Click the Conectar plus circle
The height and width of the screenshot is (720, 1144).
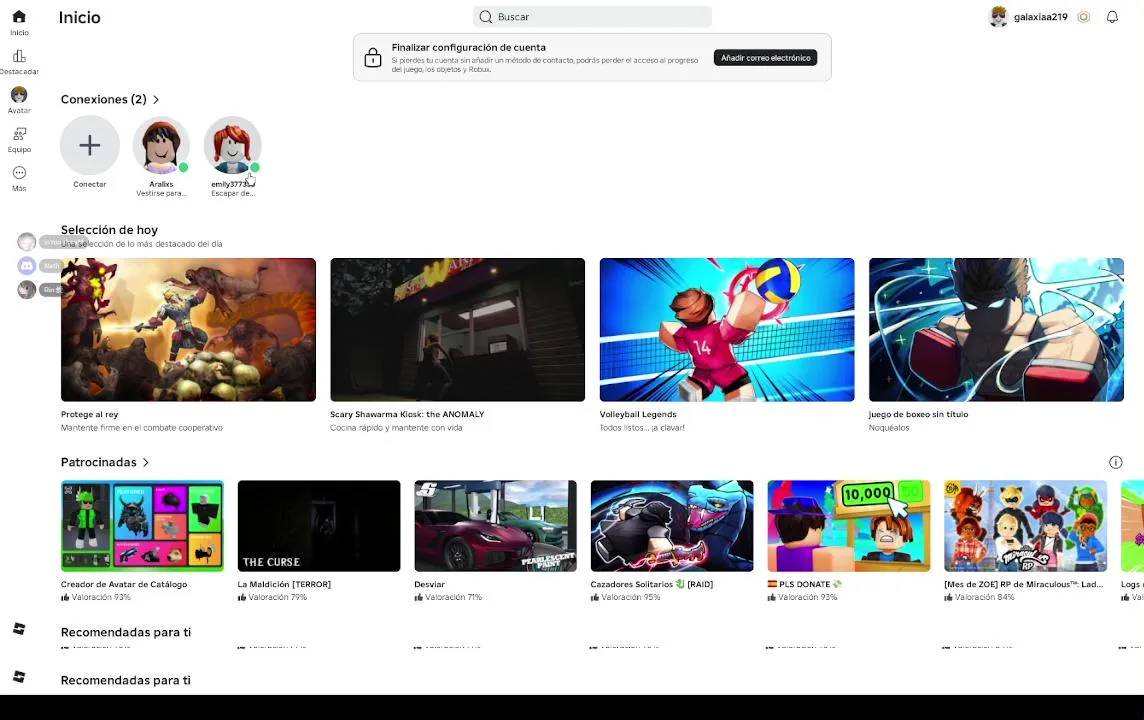pos(90,145)
